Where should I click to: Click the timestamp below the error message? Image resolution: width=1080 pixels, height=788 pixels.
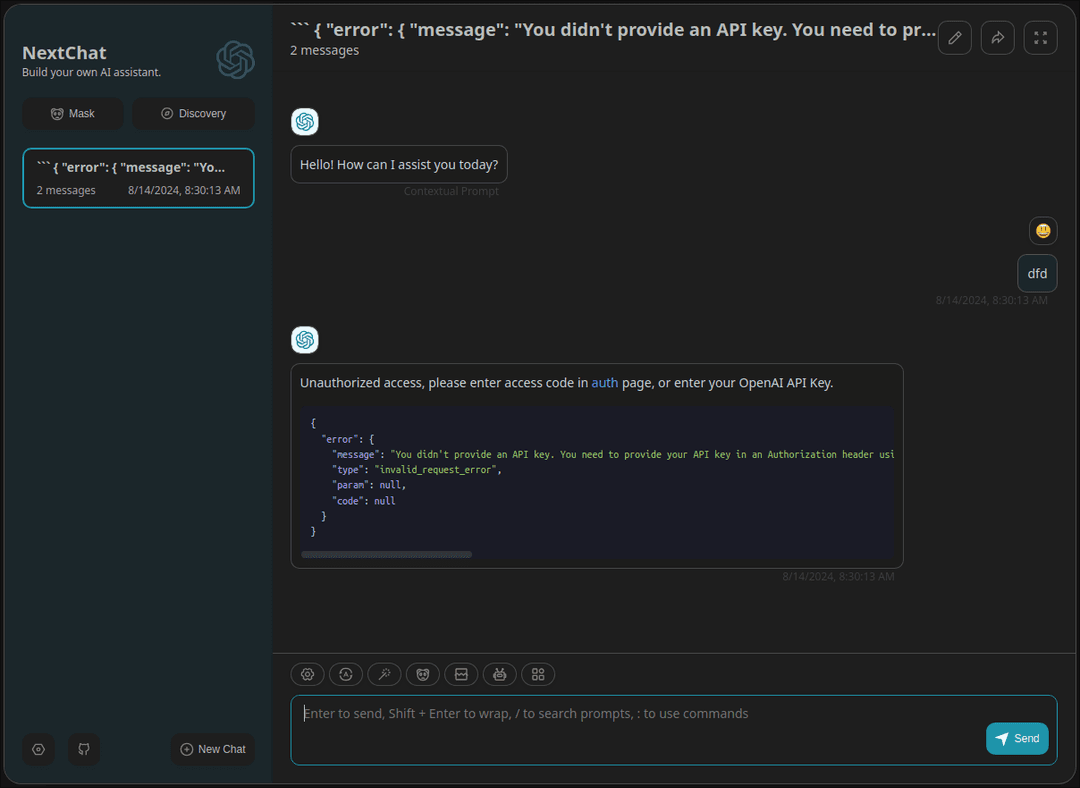point(838,577)
